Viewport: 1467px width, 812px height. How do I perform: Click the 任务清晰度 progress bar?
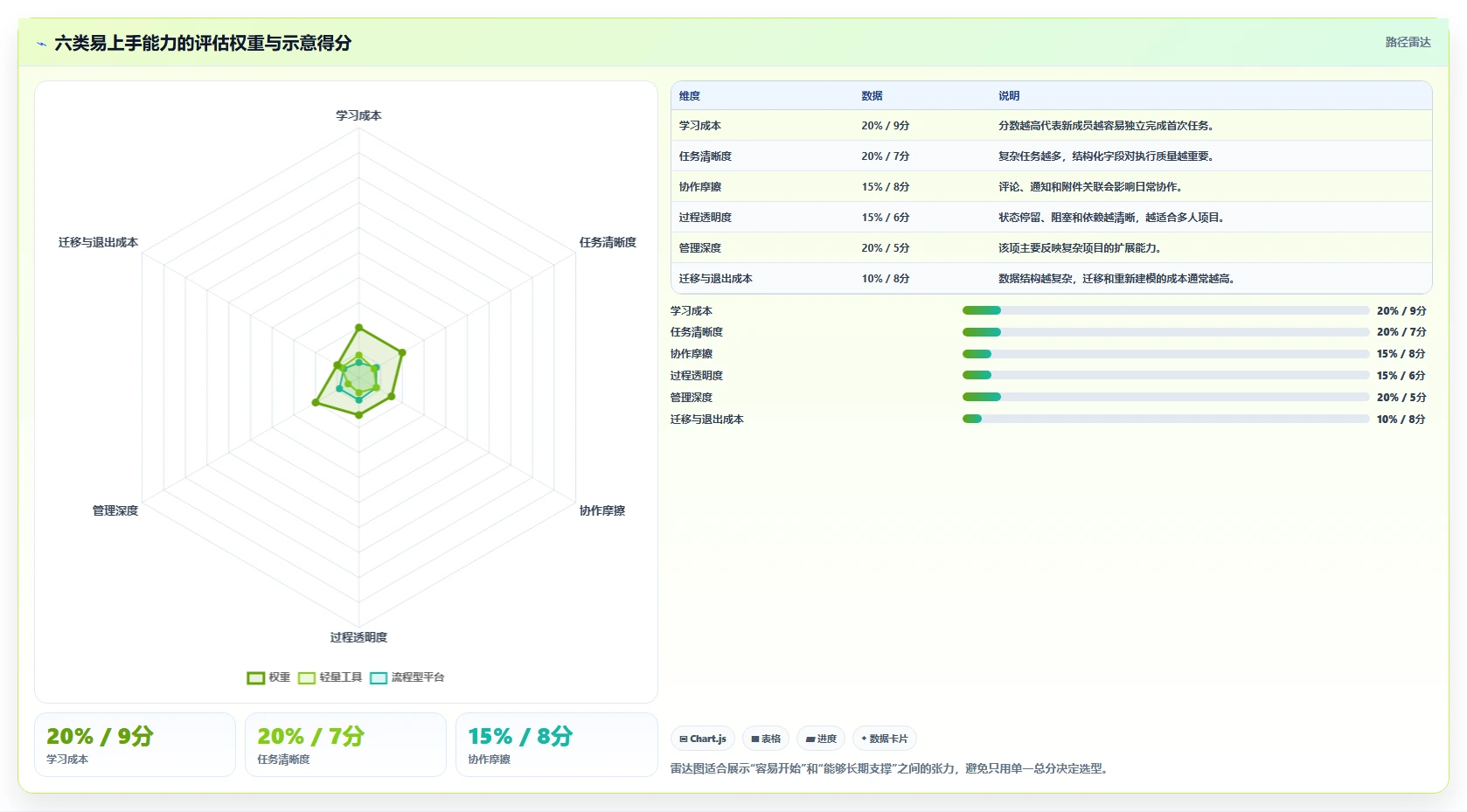[1165, 332]
